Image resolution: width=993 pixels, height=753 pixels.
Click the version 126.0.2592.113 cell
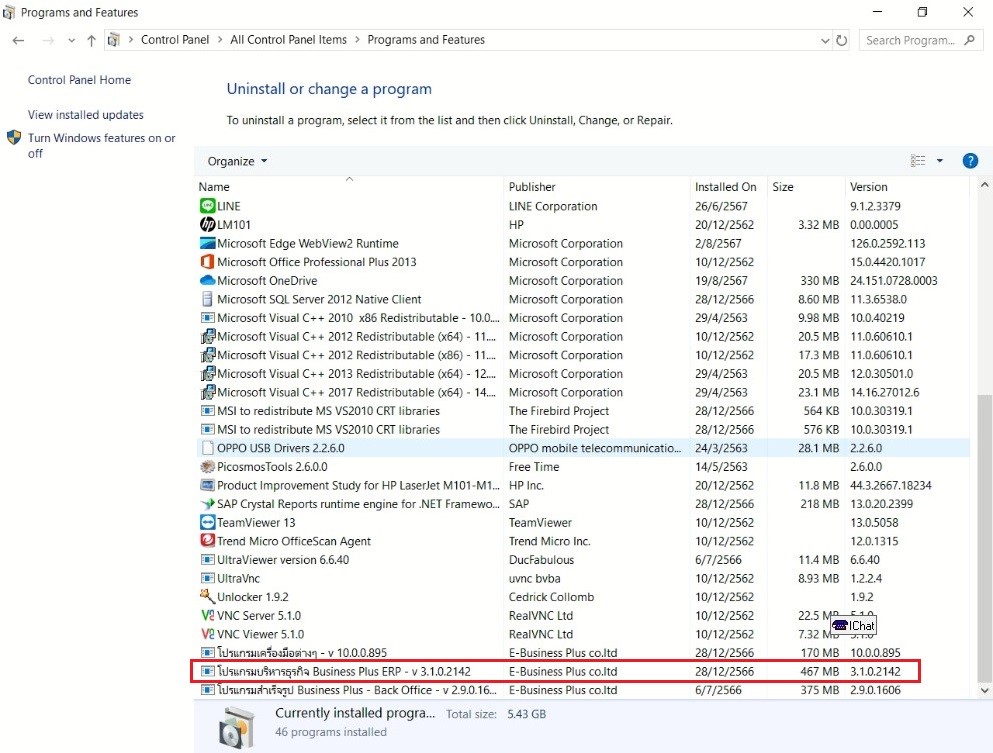(x=887, y=243)
